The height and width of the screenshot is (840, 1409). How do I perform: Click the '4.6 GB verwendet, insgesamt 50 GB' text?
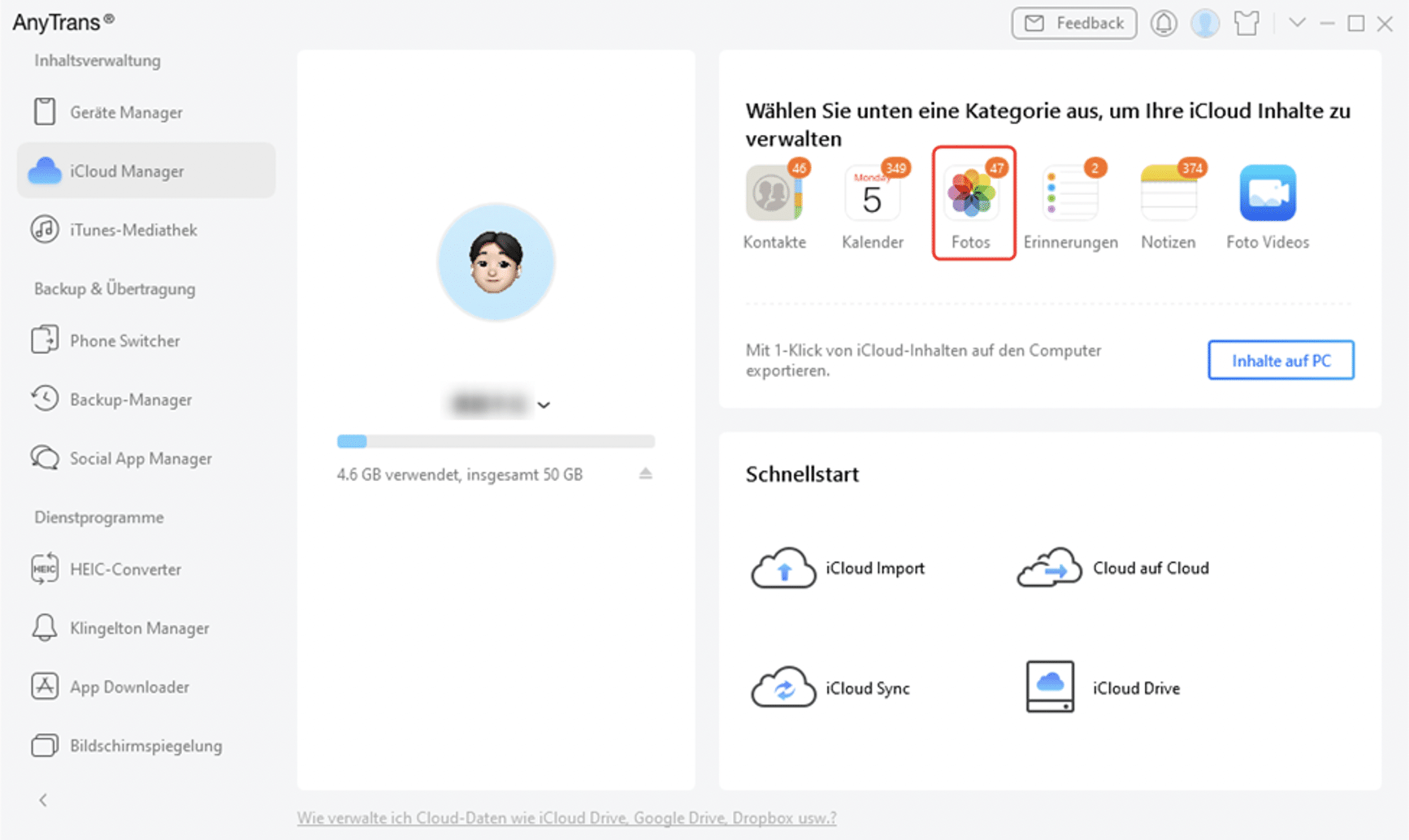tap(459, 474)
